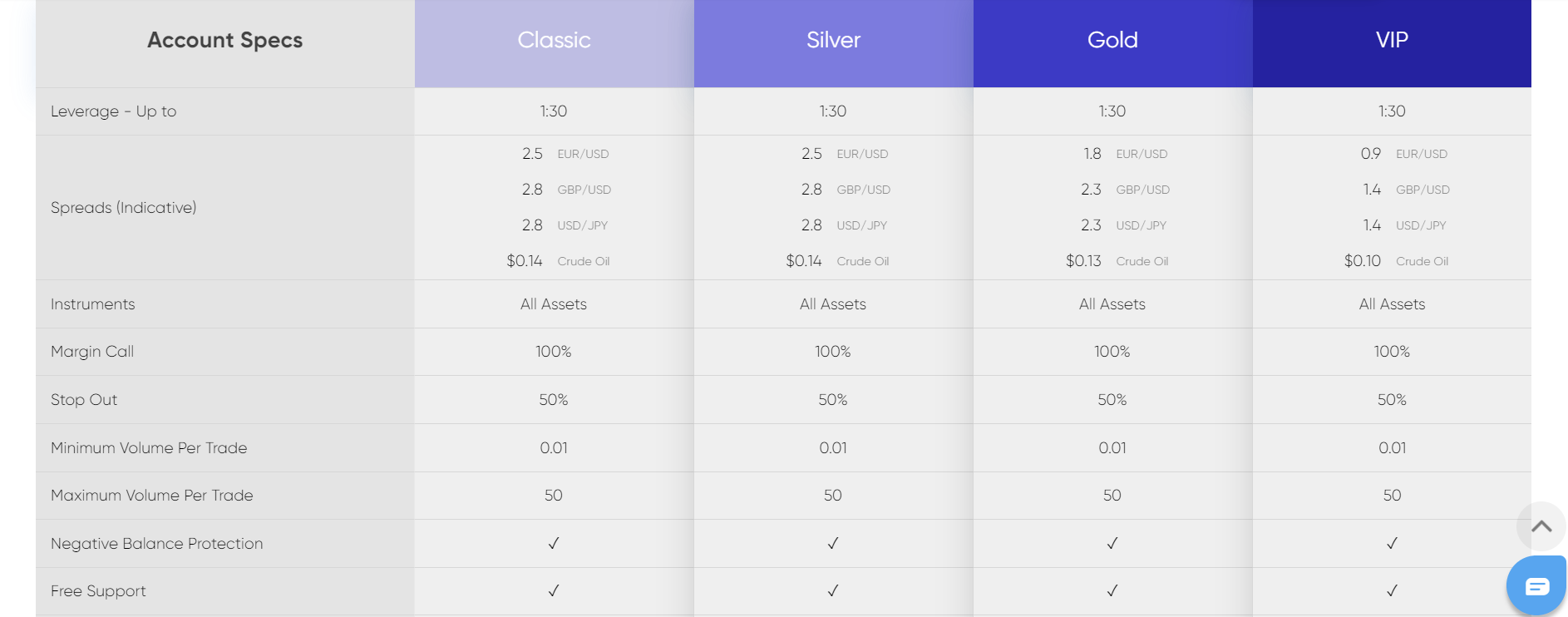Click the scroll-to-top chevron arrow
Image resolution: width=1568 pixels, height=617 pixels.
tap(1541, 526)
